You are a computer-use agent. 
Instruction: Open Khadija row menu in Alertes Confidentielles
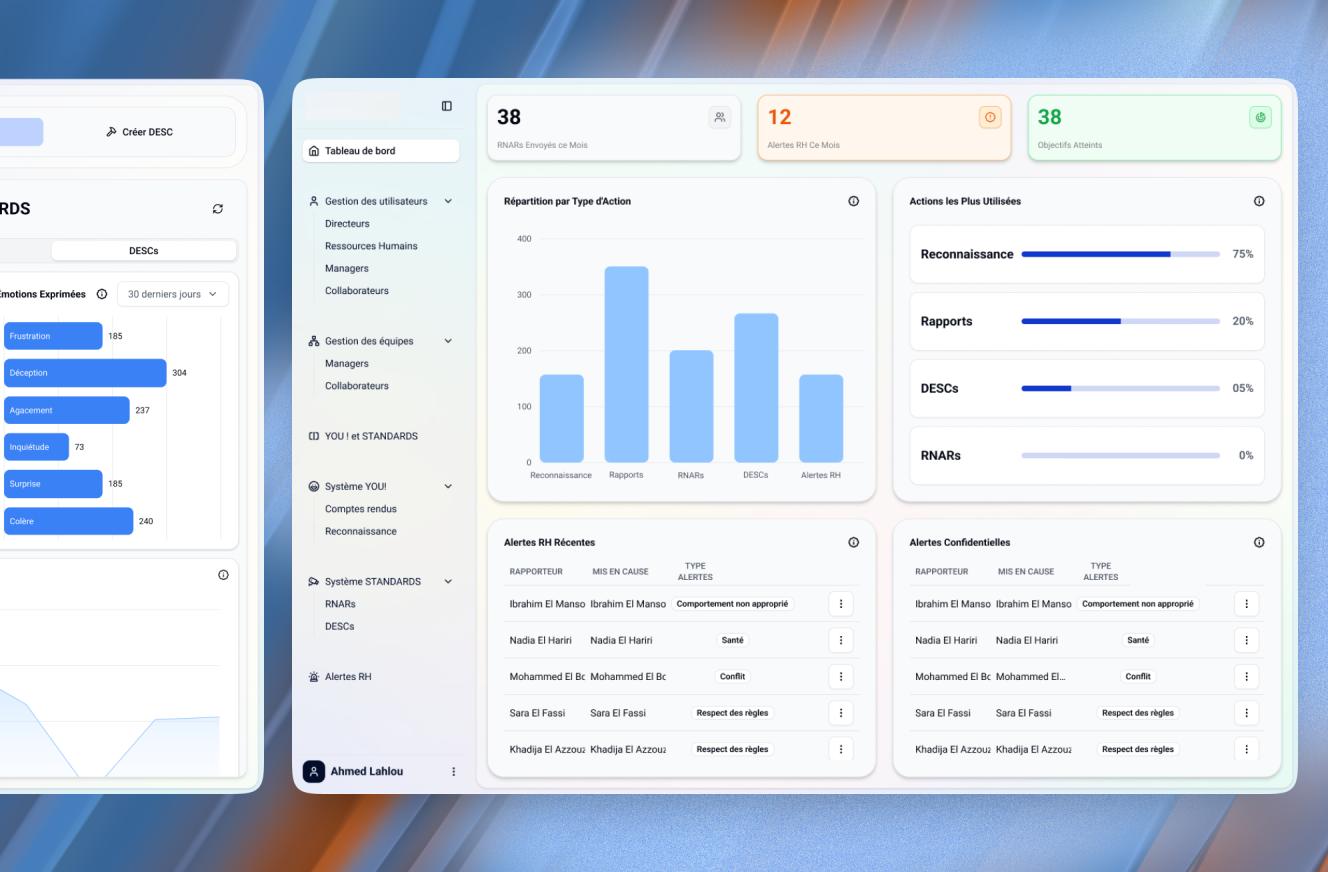click(x=1246, y=749)
